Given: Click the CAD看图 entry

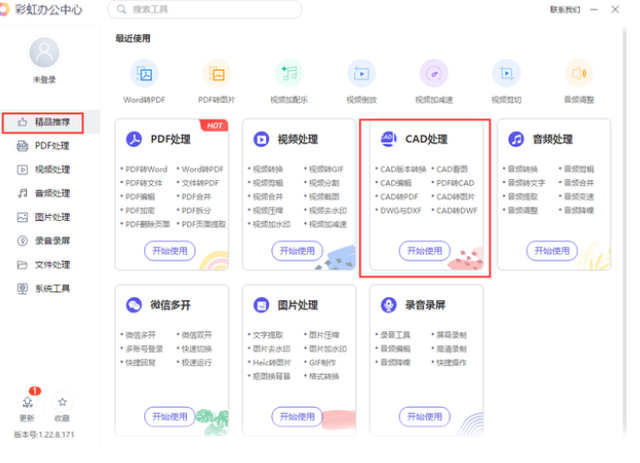Looking at the screenshot, I should [452, 169].
